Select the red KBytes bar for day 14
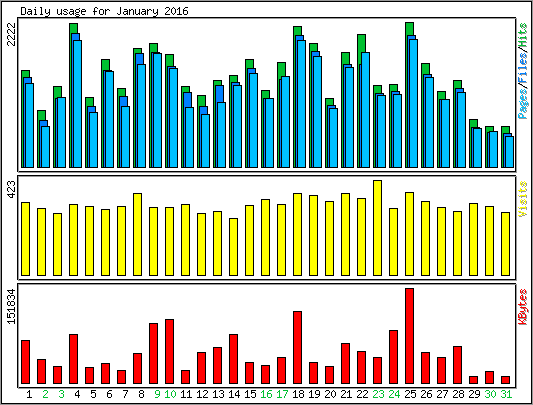Image resolution: width=533 pixels, height=405 pixels. pyautogui.click(x=234, y=359)
